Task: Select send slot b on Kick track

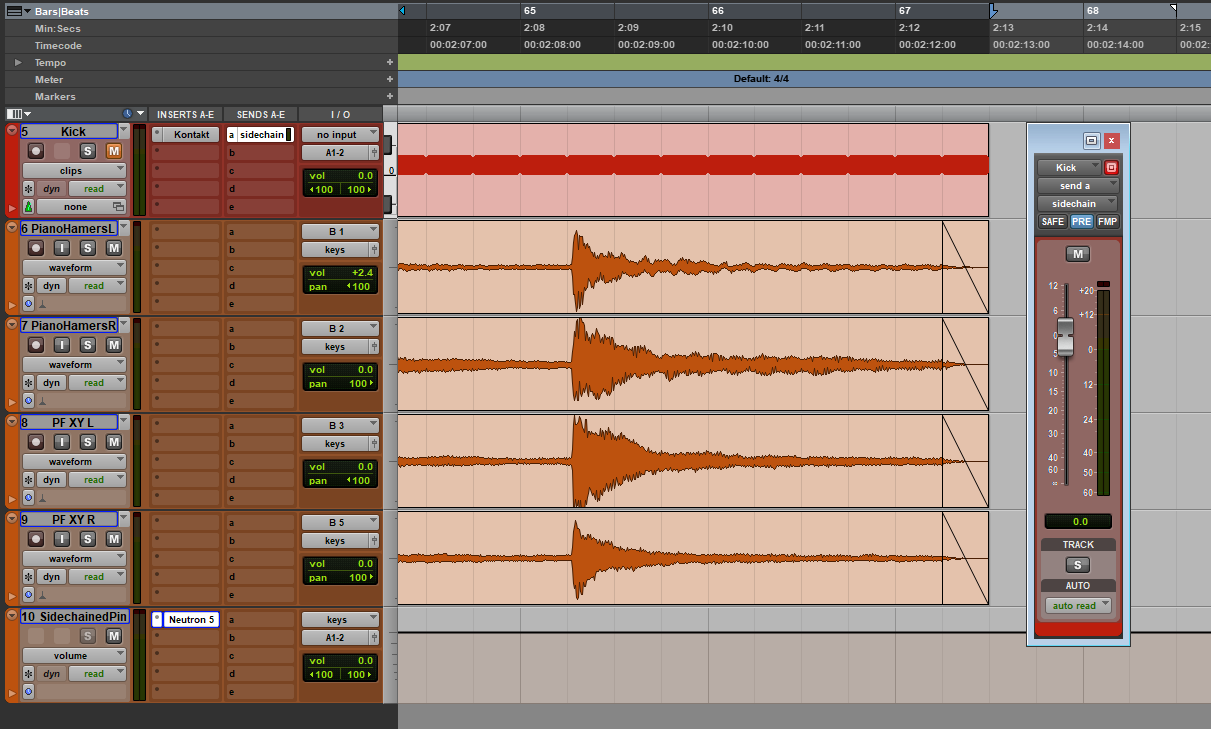Action: point(259,153)
